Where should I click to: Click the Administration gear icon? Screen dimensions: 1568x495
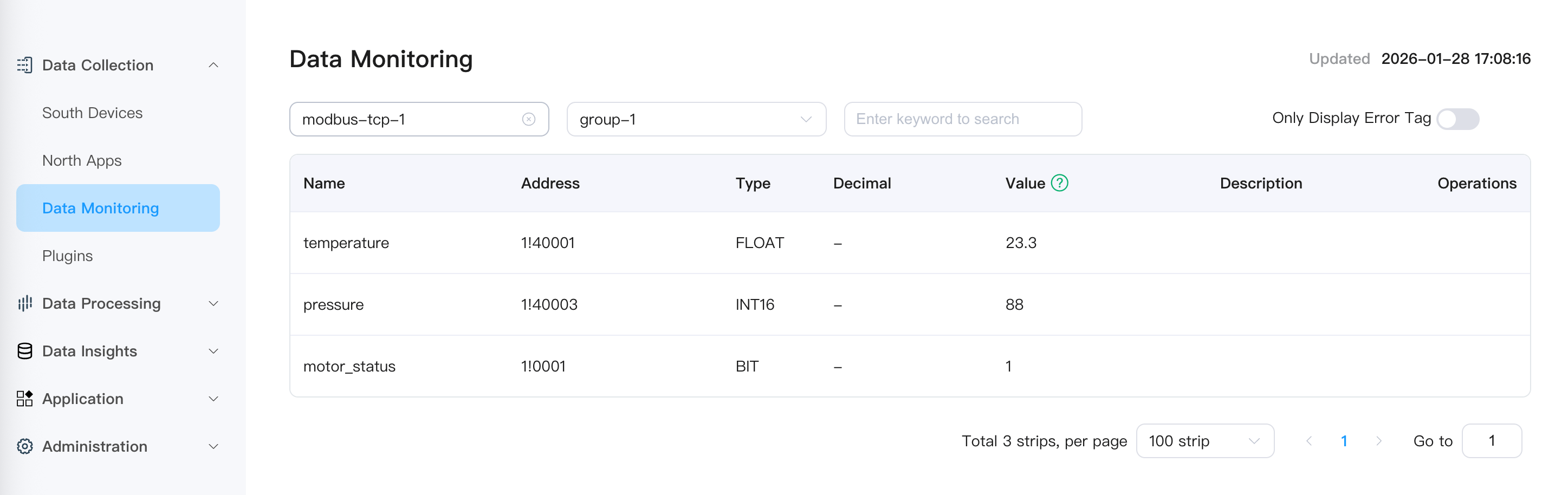pos(24,446)
